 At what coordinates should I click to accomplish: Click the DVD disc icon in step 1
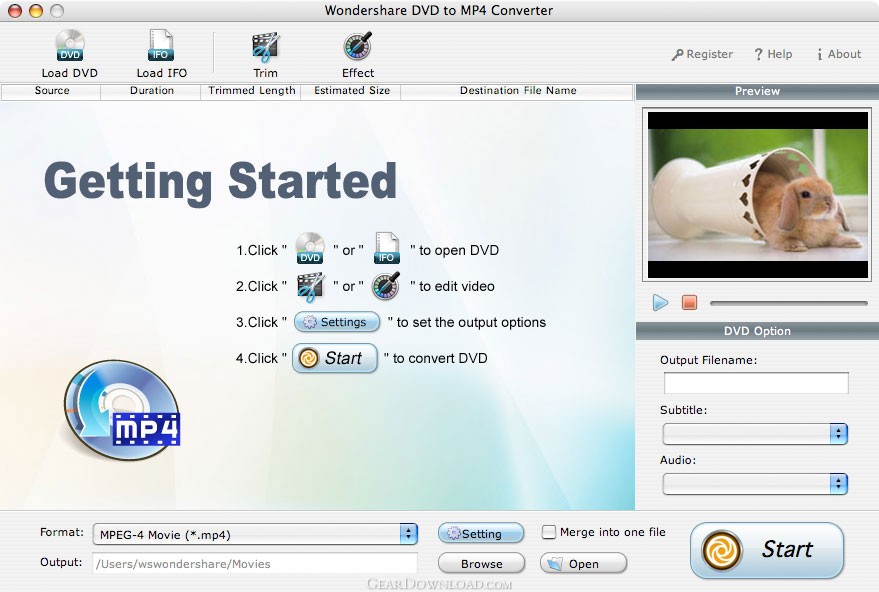pyautogui.click(x=310, y=248)
